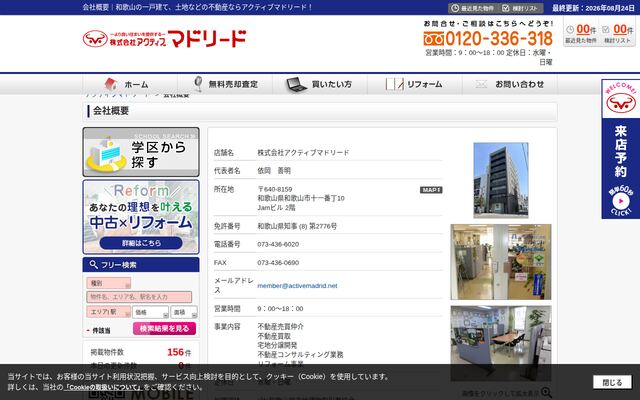Open the 検討リスト button in top bar
This screenshot has height=400, width=640.
520,8
